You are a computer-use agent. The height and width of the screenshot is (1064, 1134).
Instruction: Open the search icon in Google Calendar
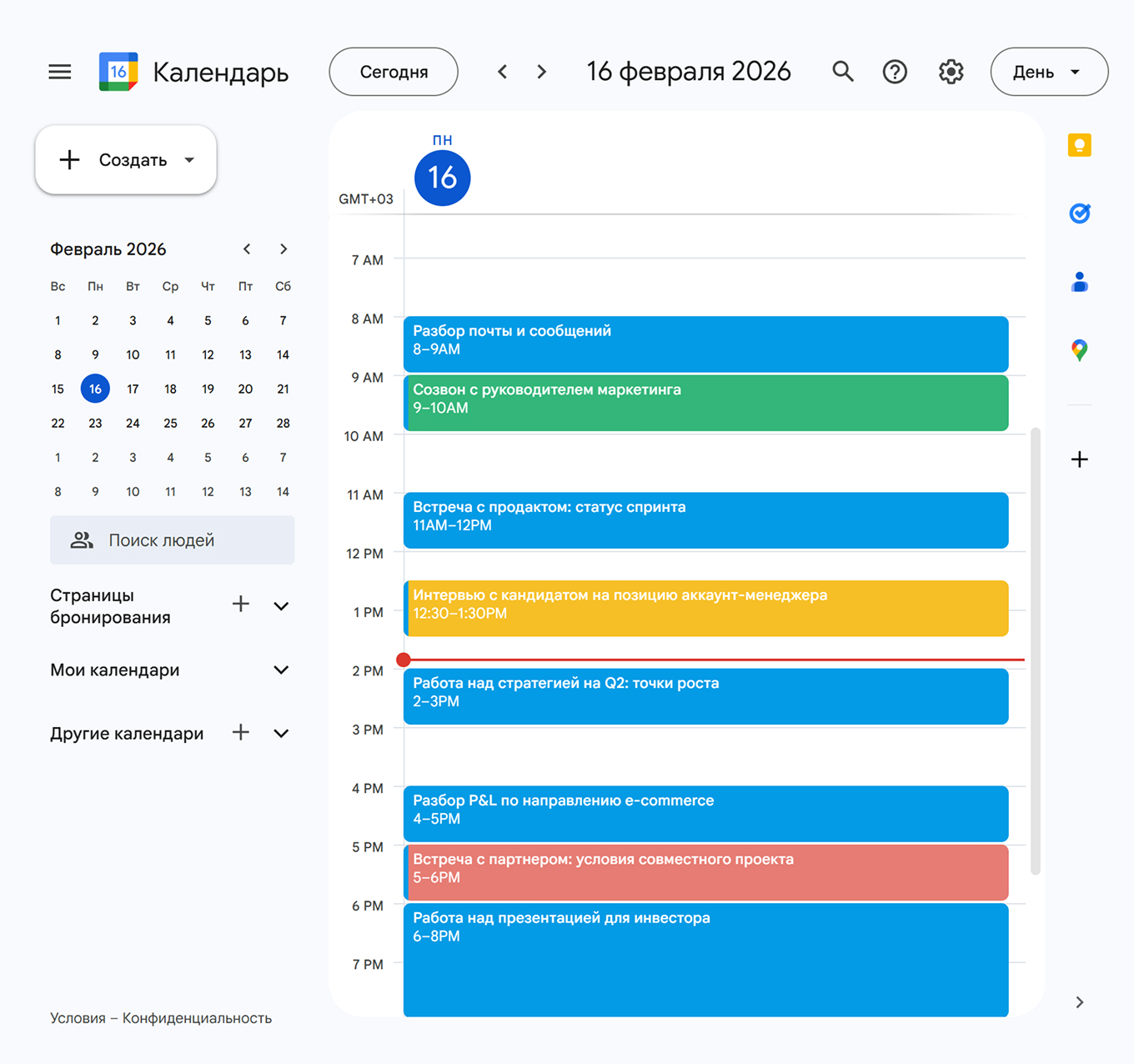pyautogui.click(x=842, y=72)
